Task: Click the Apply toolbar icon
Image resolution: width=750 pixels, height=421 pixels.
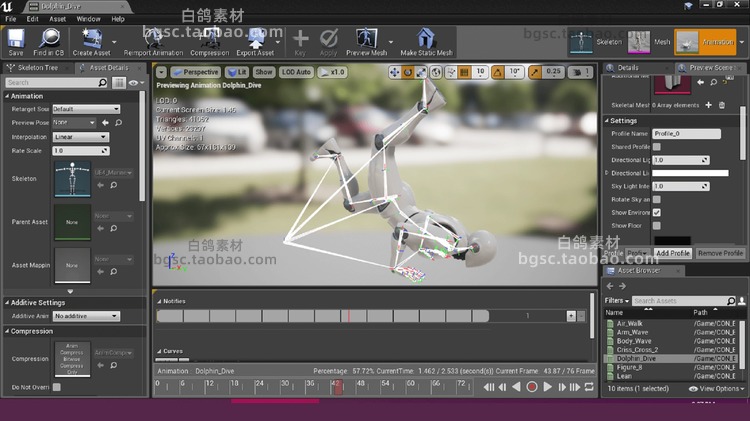Action: (329, 42)
